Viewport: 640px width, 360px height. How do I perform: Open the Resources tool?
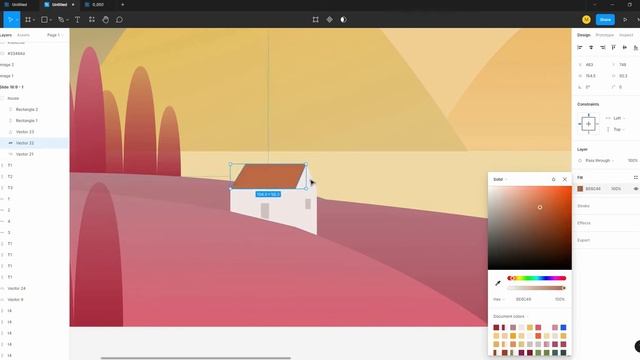pyautogui.click(x=92, y=20)
